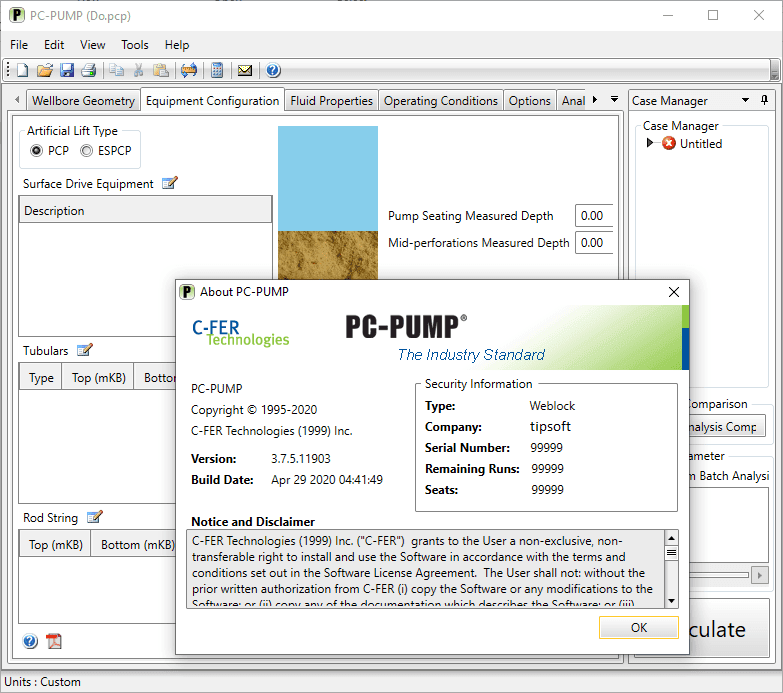Click version number 3.7.5.11903
783x693 pixels.
(x=301, y=458)
